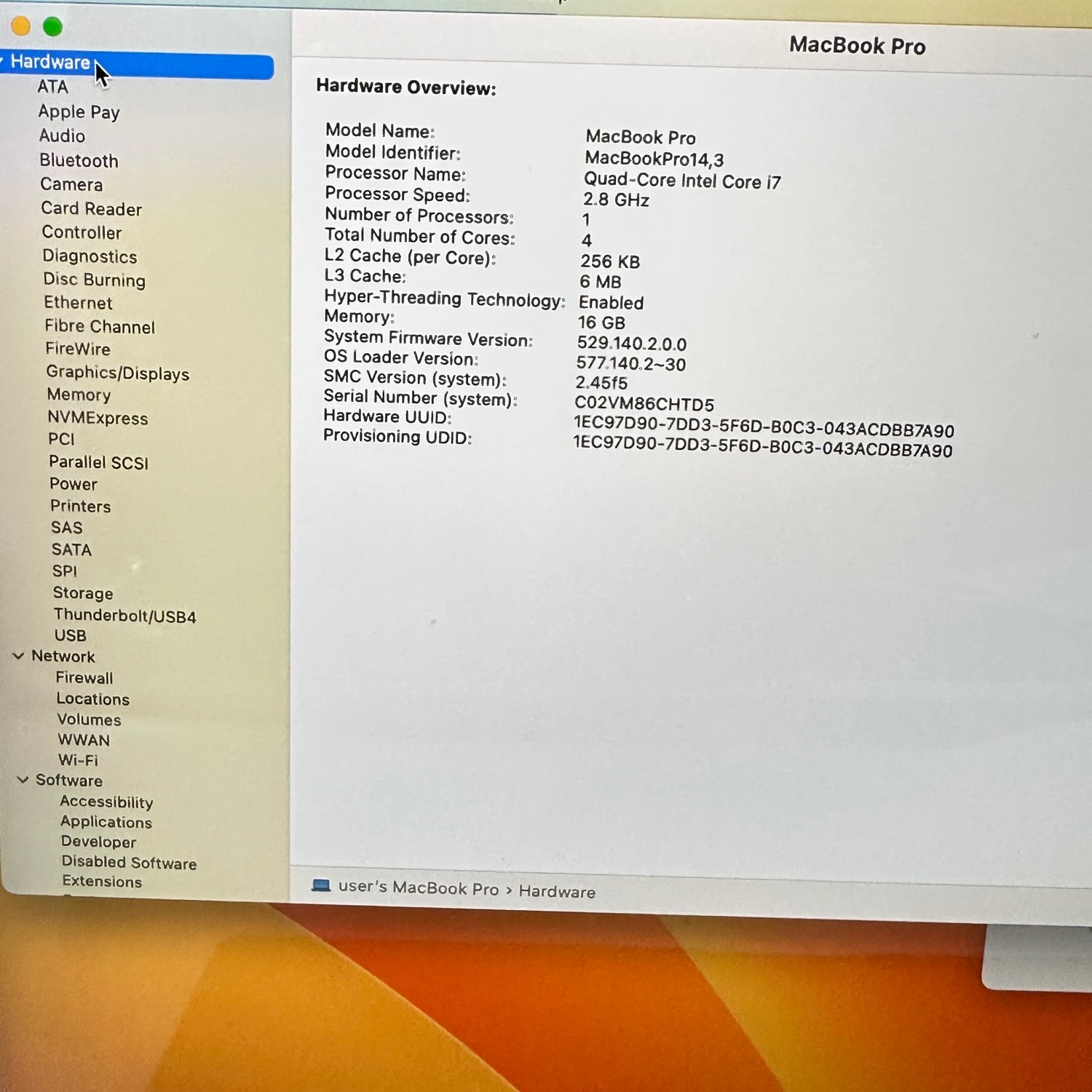Open the SATA entry
This screenshot has height=1092, width=1092.
(71, 550)
